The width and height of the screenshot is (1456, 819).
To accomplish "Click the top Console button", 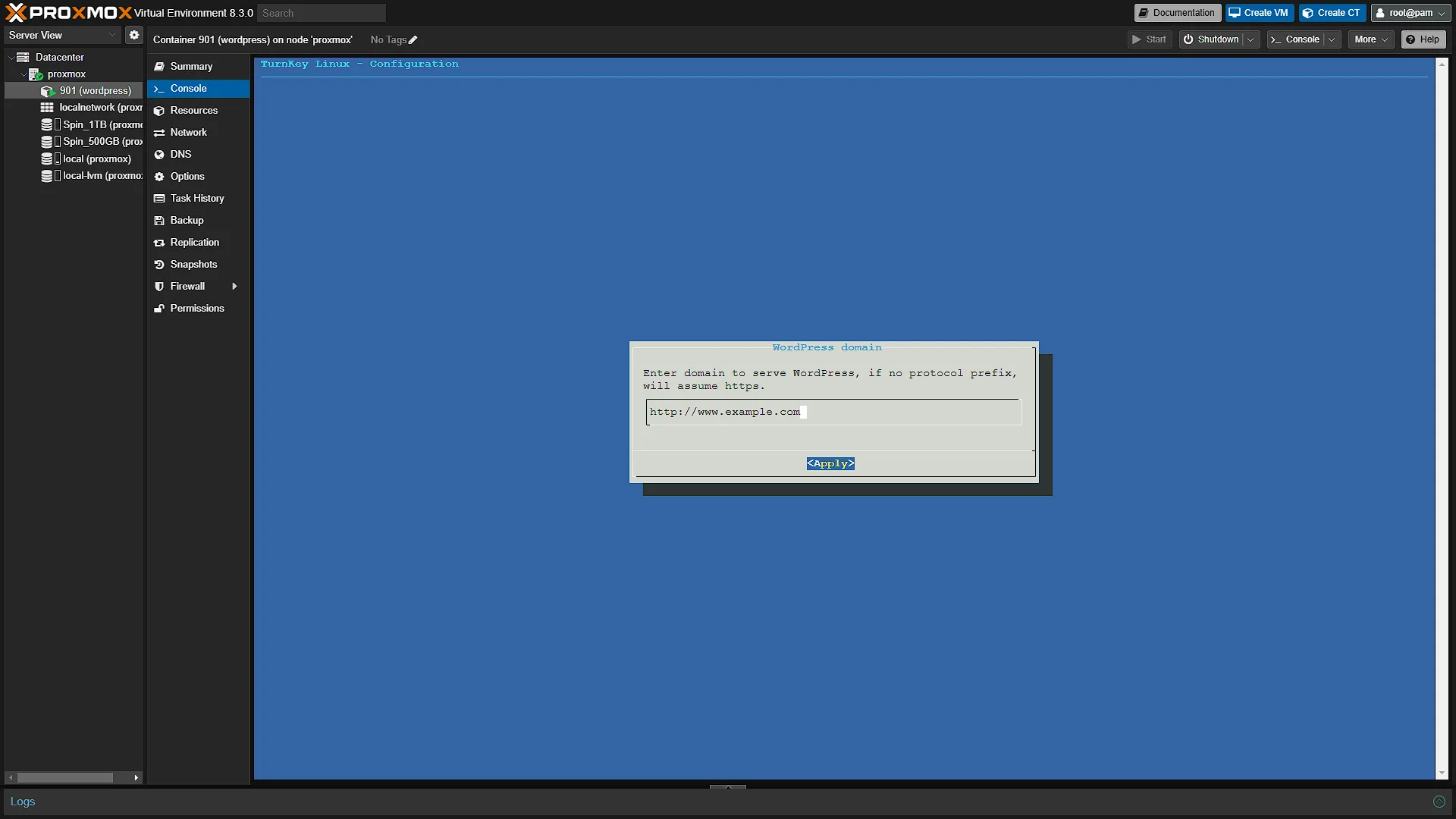I will click(x=1295, y=39).
